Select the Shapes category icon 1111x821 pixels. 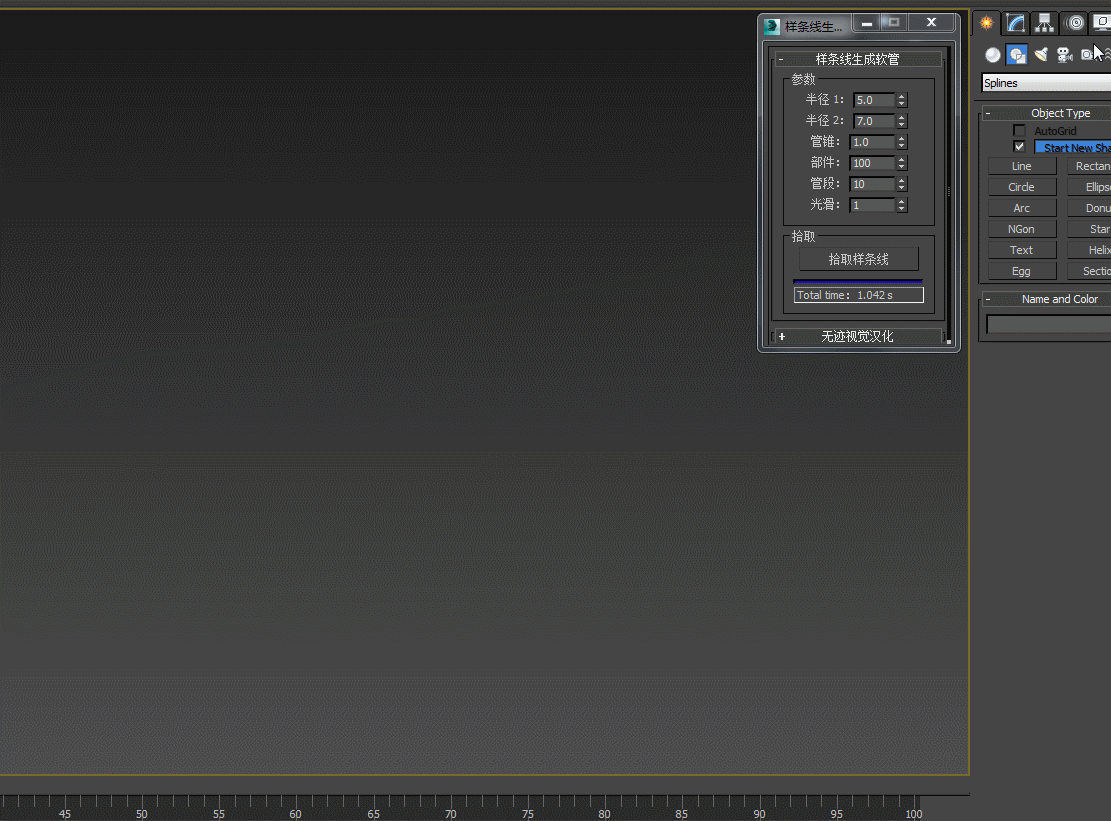(1017, 55)
